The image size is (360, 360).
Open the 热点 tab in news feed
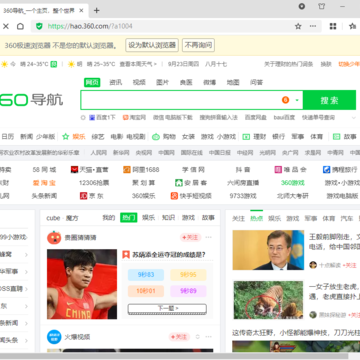[x=256, y=218]
